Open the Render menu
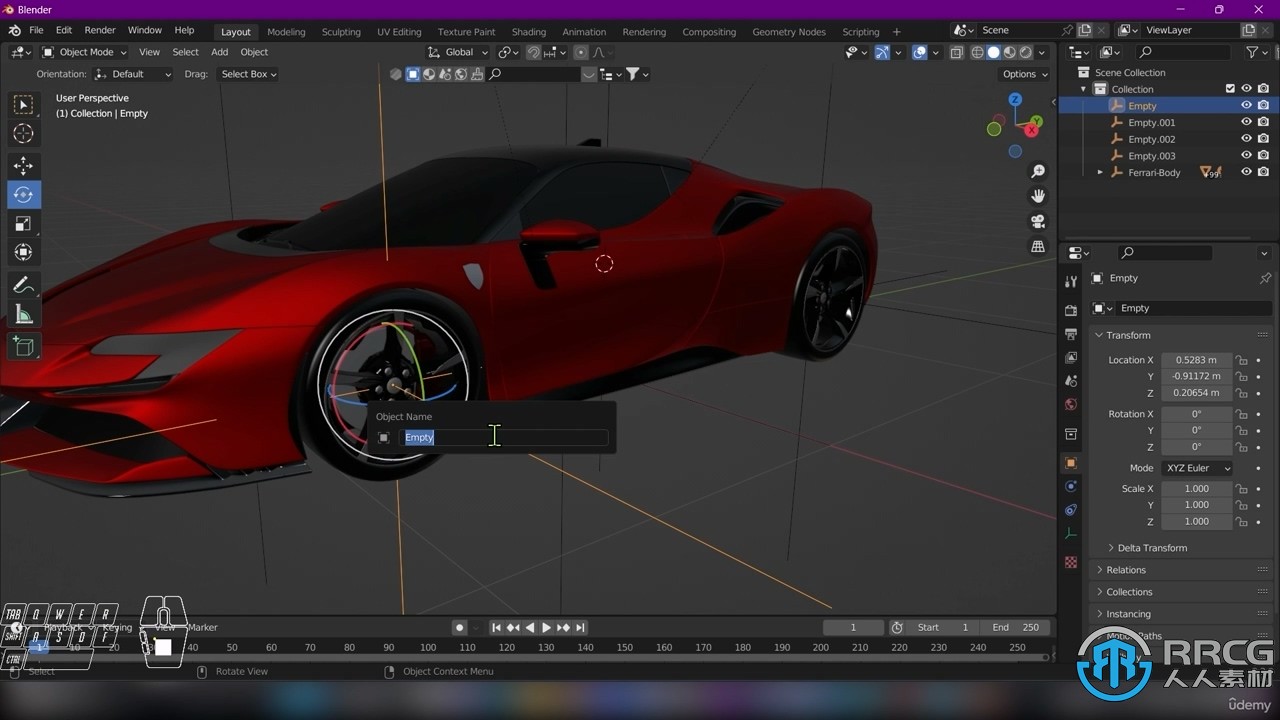Screen dimensions: 1280x720 (x=100, y=31)
